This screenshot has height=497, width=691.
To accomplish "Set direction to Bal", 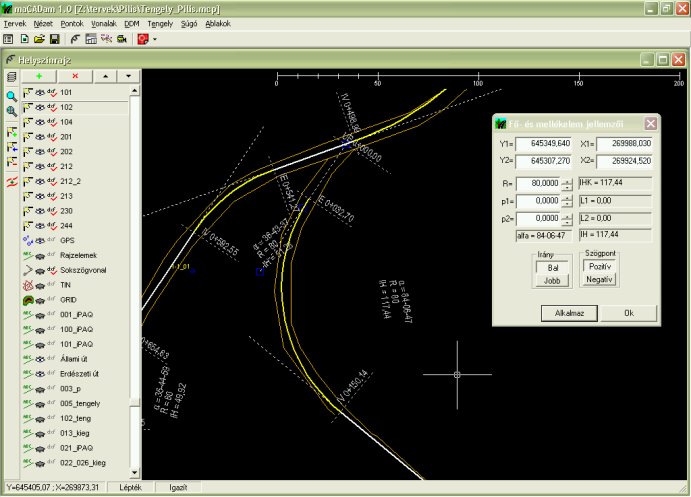I will pos(553,267).
